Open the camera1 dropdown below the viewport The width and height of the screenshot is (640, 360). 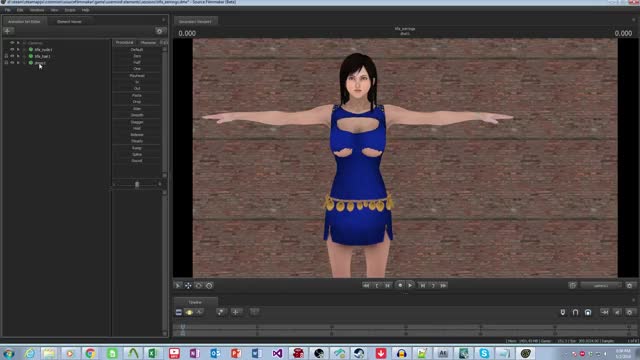pyautogui.click(x=601, y=286)
